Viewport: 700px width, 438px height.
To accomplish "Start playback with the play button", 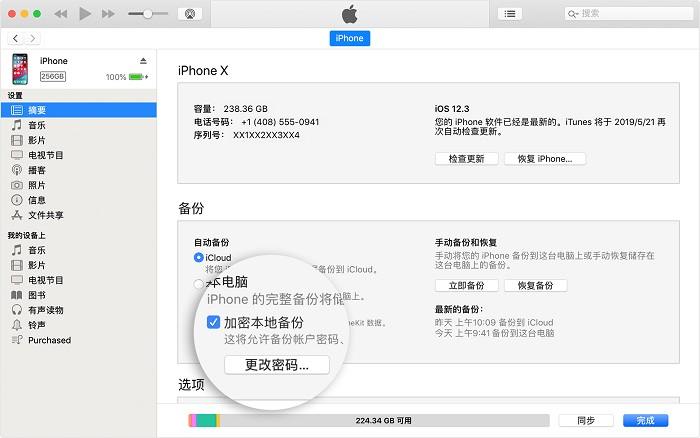I will point(85,14).
